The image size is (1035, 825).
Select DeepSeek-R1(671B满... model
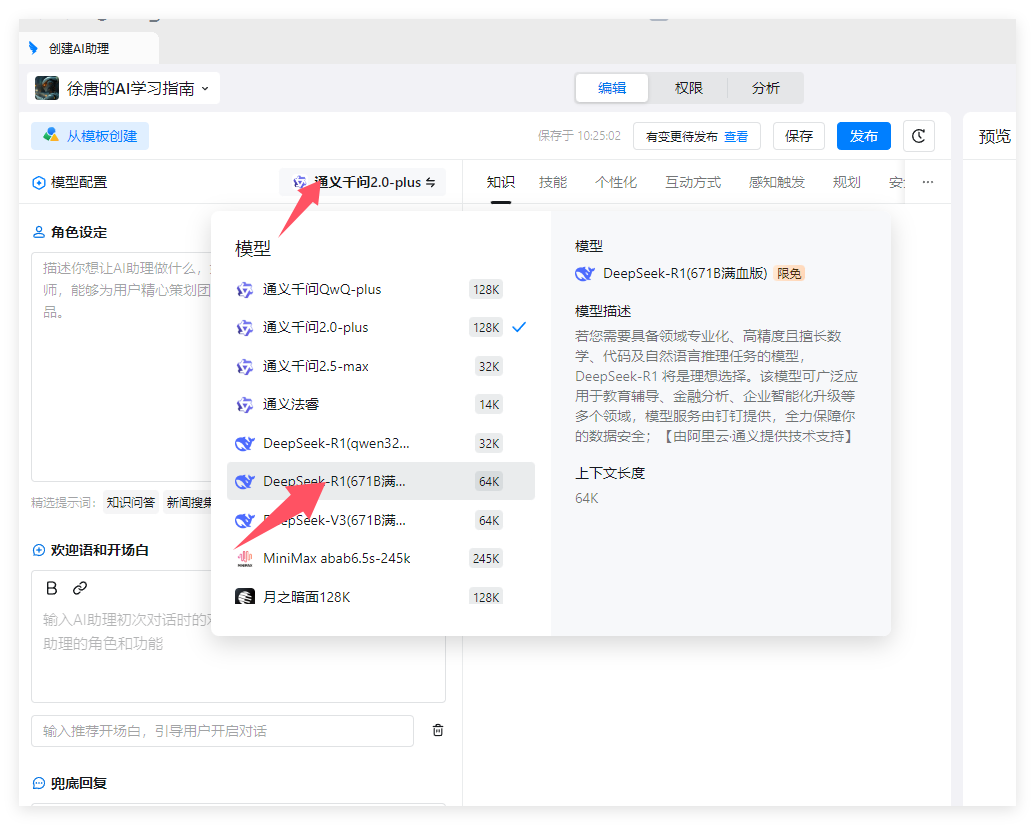381,481
